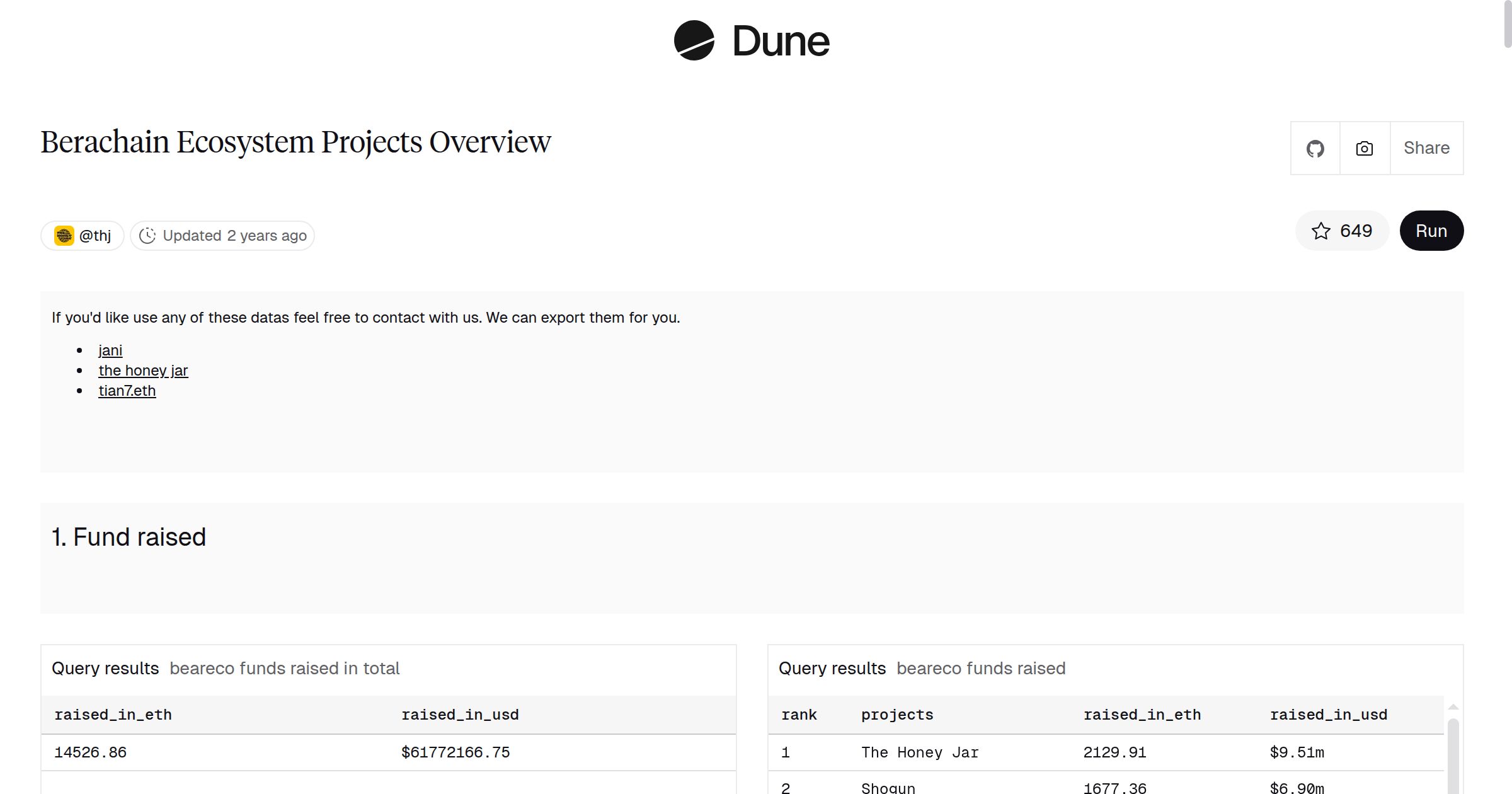Star the dashboard with the star icon
The image size is (1512, 794).
(x=1321, y=231)
